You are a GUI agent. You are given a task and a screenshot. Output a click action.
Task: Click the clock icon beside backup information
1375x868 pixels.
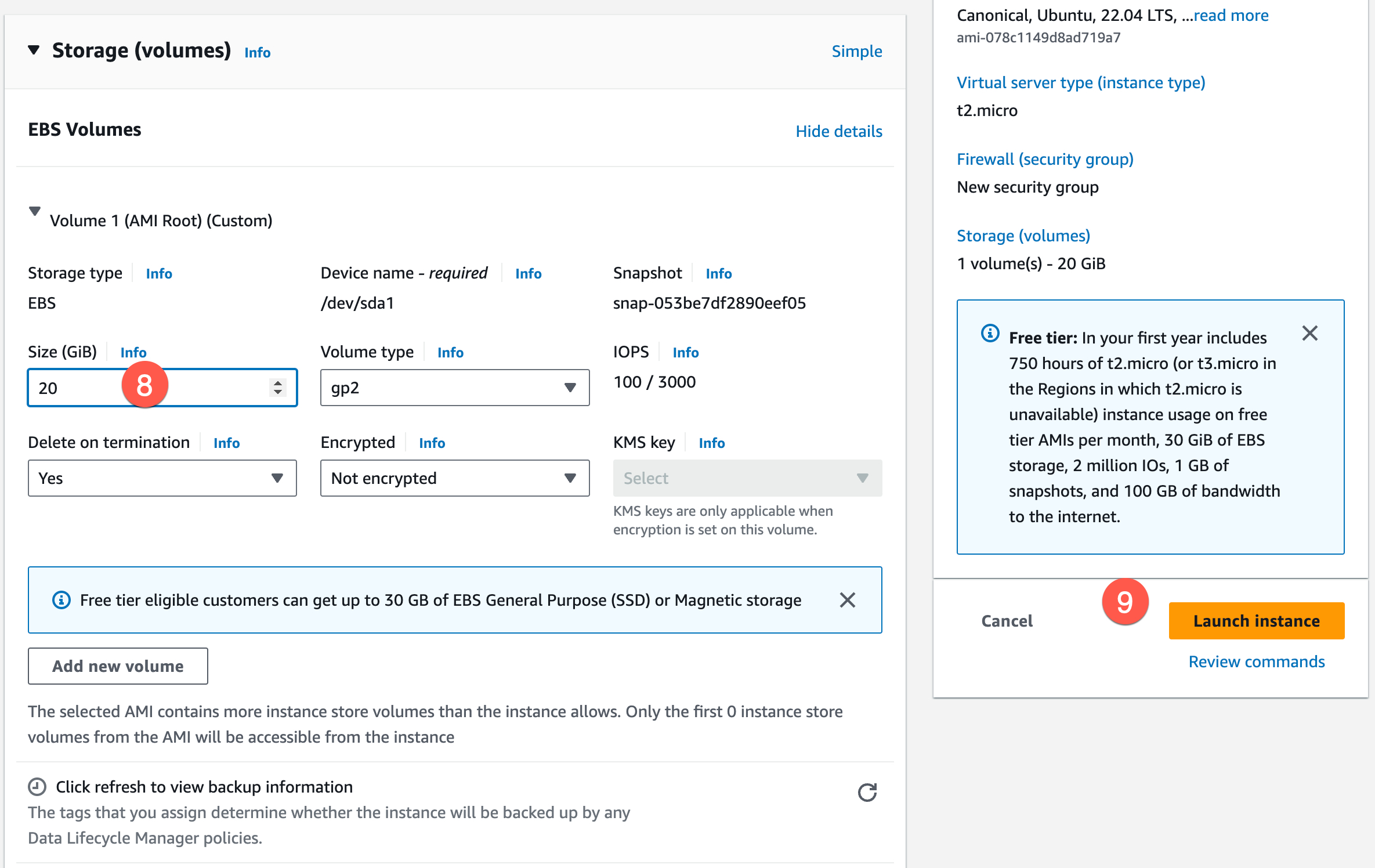pos(37,787)
